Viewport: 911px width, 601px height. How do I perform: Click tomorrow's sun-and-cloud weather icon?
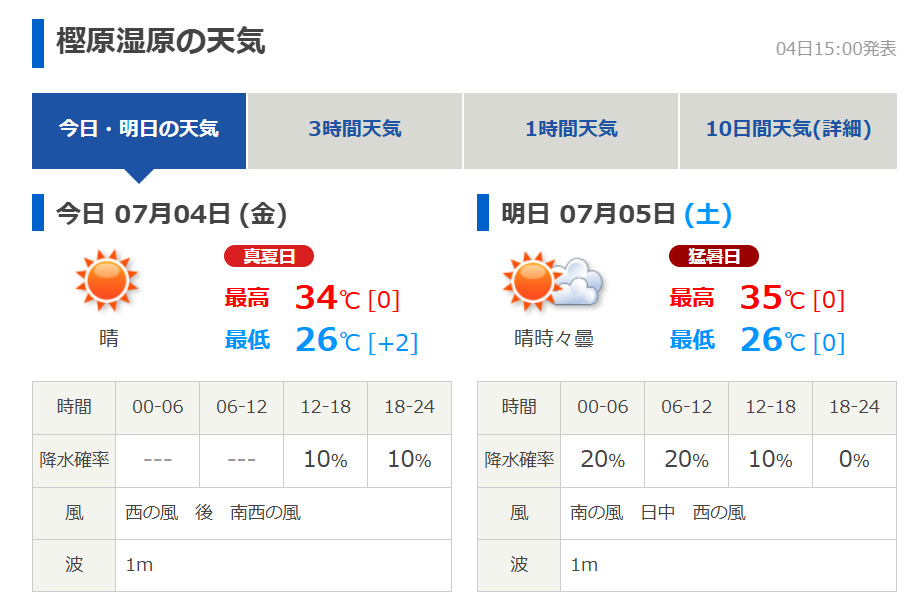[553, 282]
